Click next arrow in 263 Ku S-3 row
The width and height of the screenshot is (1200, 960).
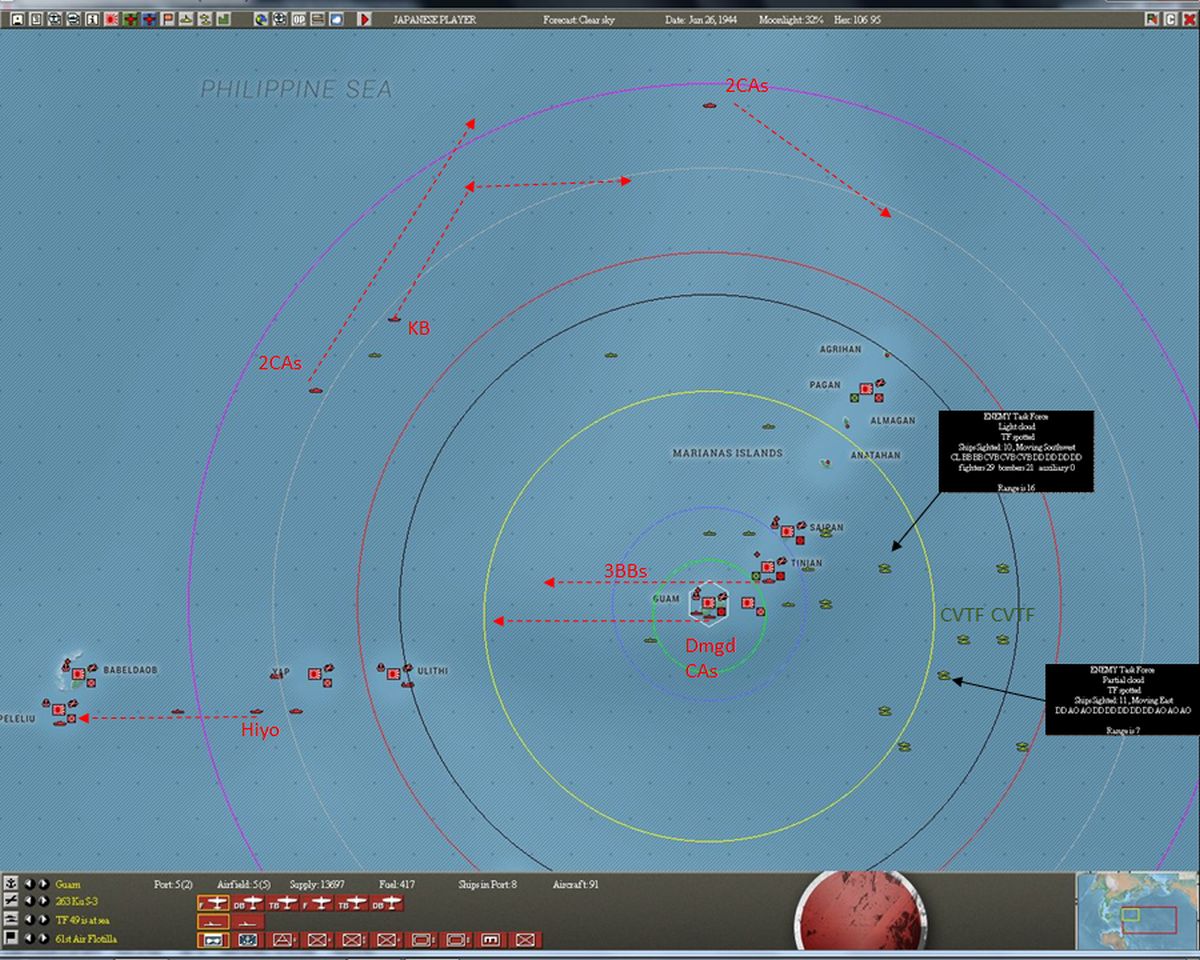[x=43, y=901]
